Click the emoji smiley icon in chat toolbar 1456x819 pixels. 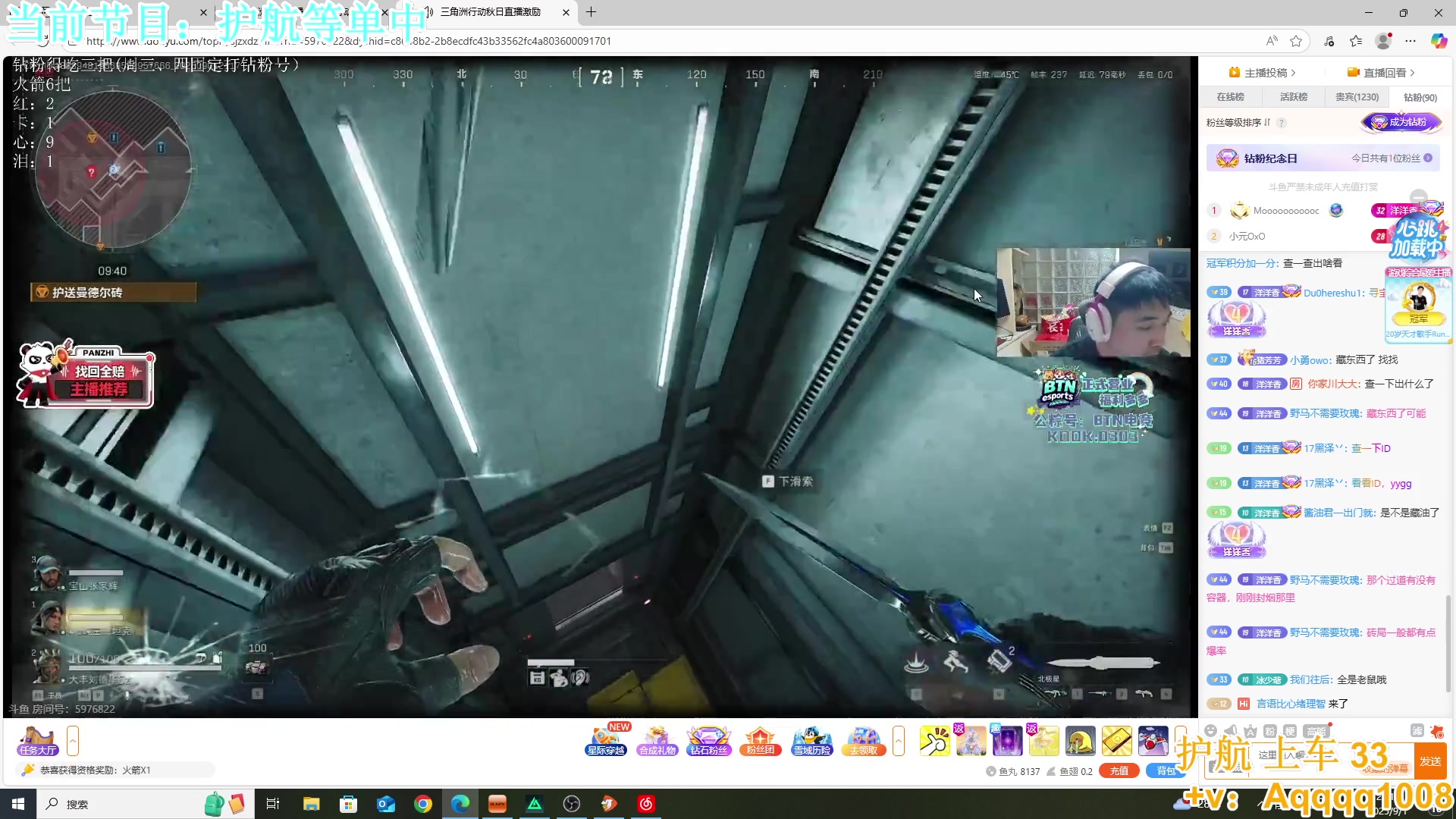[x=1210, y=731]
